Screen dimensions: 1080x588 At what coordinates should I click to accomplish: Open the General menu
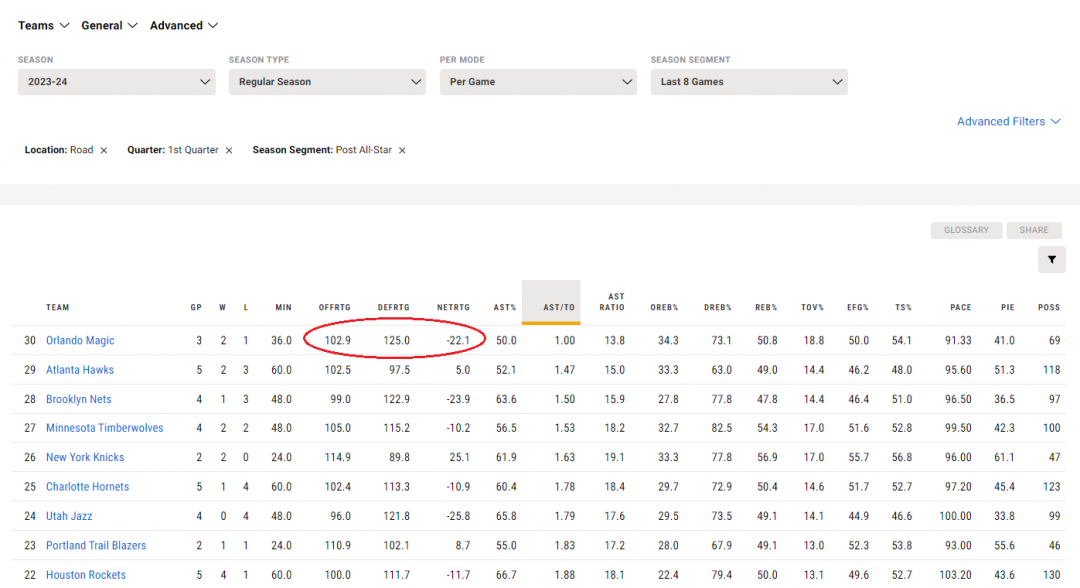[x=109, y=25]
